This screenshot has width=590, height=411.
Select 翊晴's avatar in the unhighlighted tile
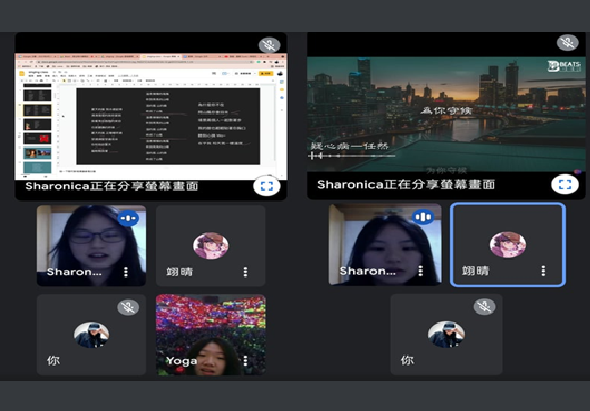click(211, 246)
